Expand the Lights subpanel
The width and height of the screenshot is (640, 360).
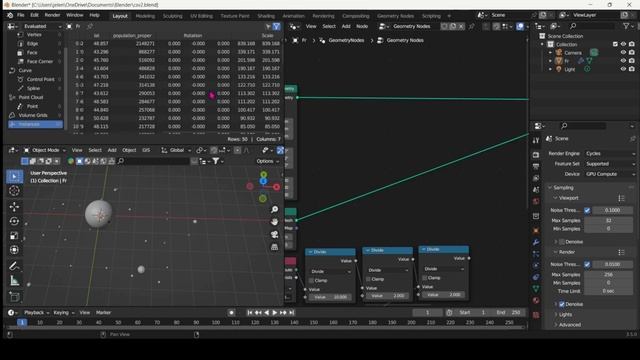point(565,314)
